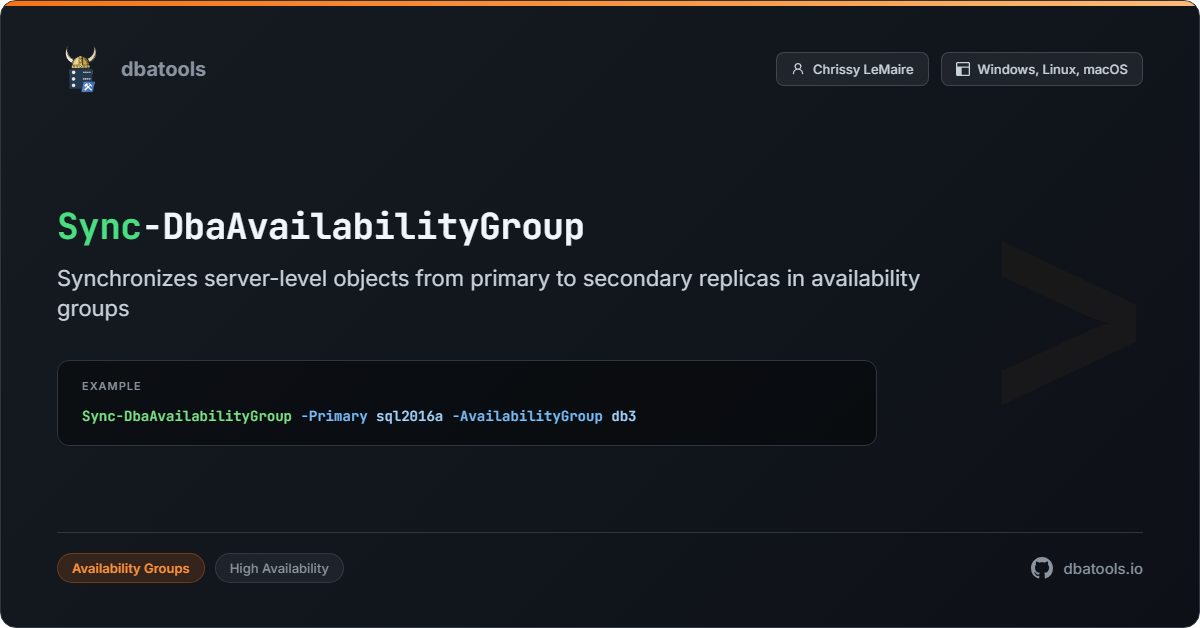Click the large faded chevron watermark

[1067, 322]
